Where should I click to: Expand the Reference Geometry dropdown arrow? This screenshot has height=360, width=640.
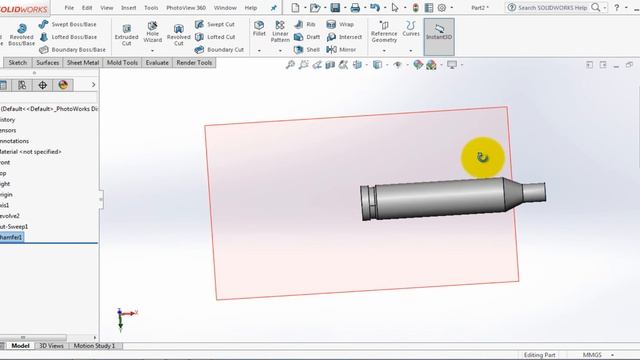(384, 51)
